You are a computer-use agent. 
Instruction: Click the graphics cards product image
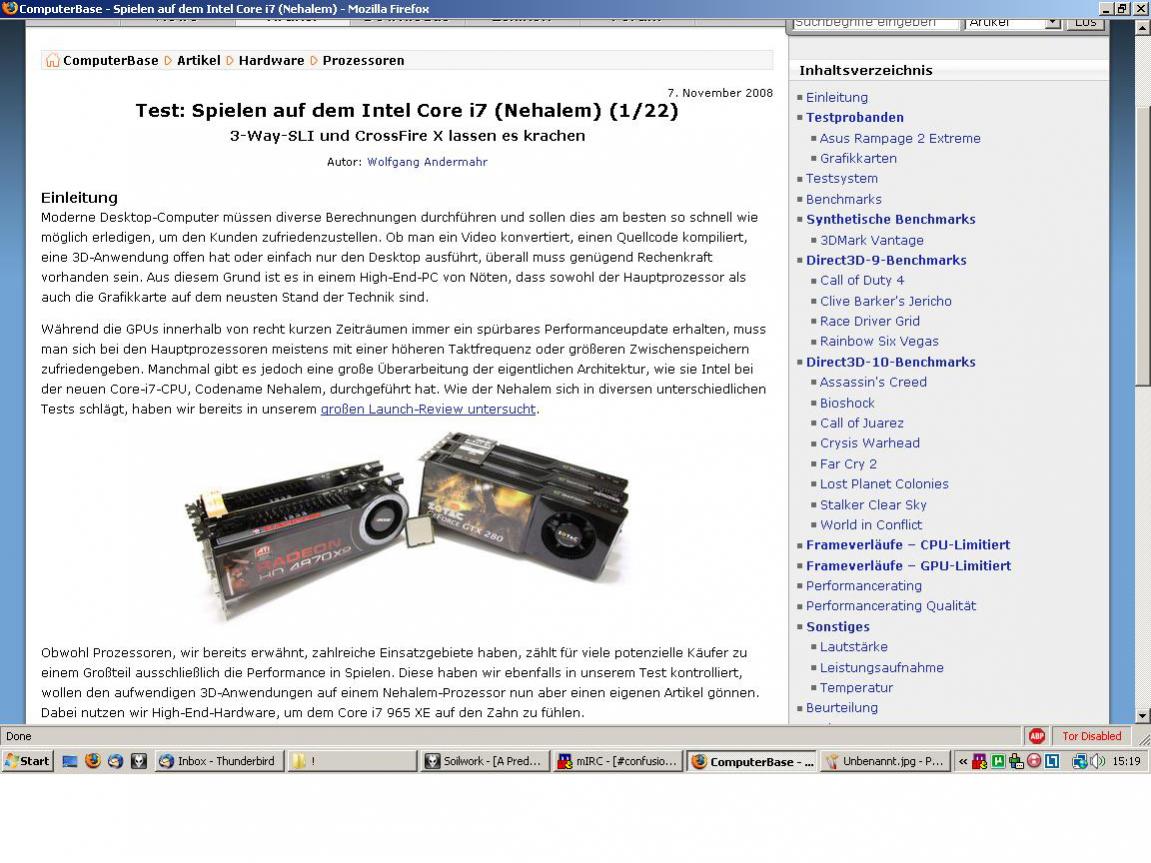pos(407,527)
